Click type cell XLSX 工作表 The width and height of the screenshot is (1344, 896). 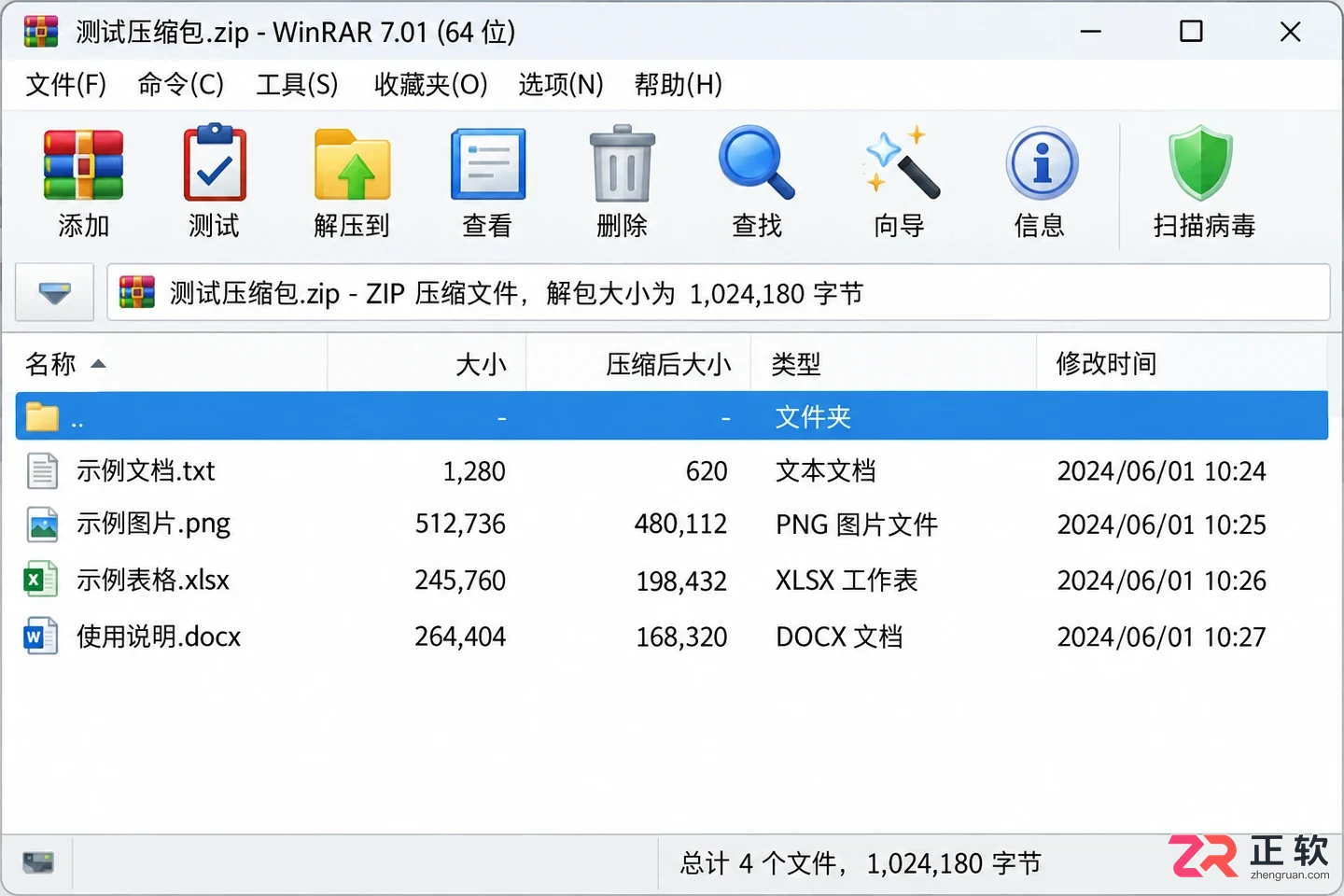tap(847, 581)
